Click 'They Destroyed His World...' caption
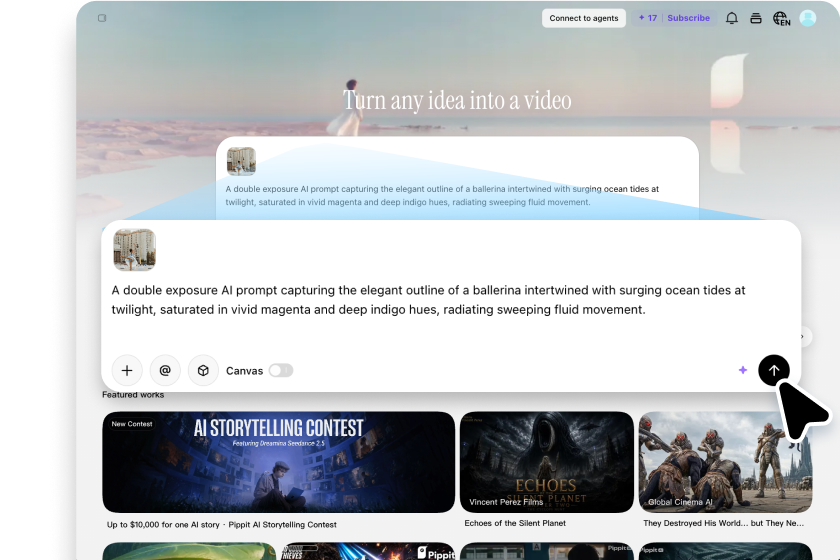Image resolution: width=840 pixels, height=560 pixels. point(723,523)
